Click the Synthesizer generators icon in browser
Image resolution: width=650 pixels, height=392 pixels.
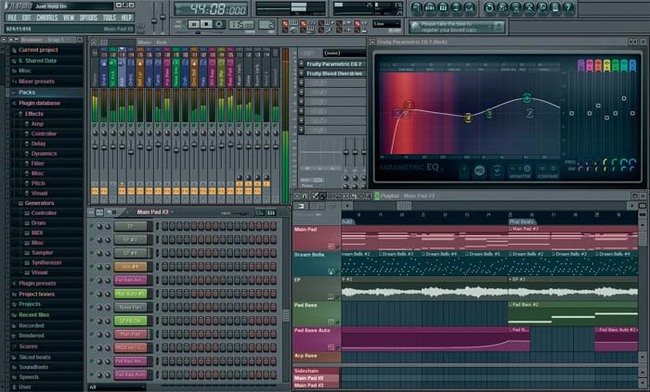pyautogui.click(x=27, y=263)
